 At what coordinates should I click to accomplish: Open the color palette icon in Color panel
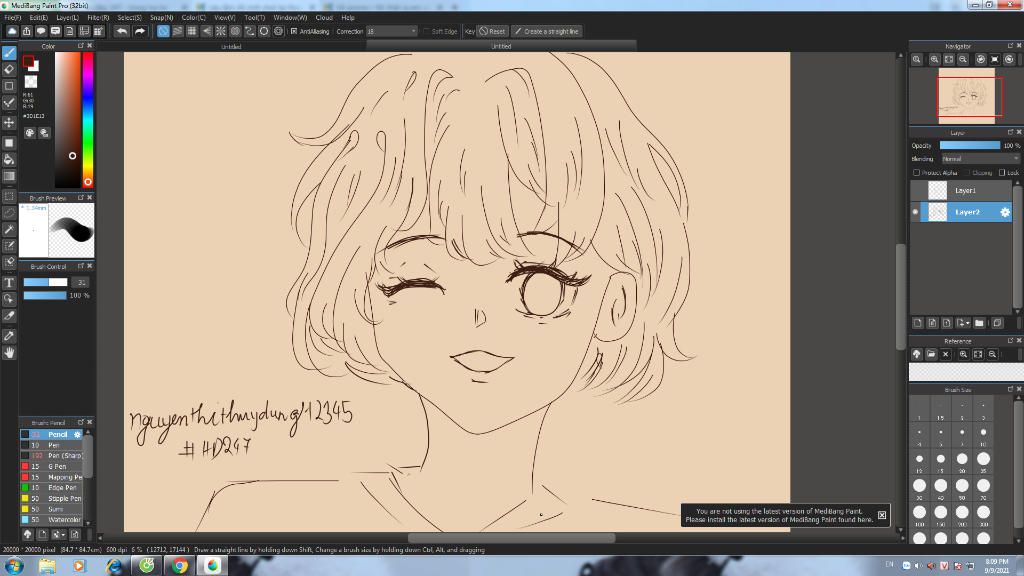pos(30,133)
